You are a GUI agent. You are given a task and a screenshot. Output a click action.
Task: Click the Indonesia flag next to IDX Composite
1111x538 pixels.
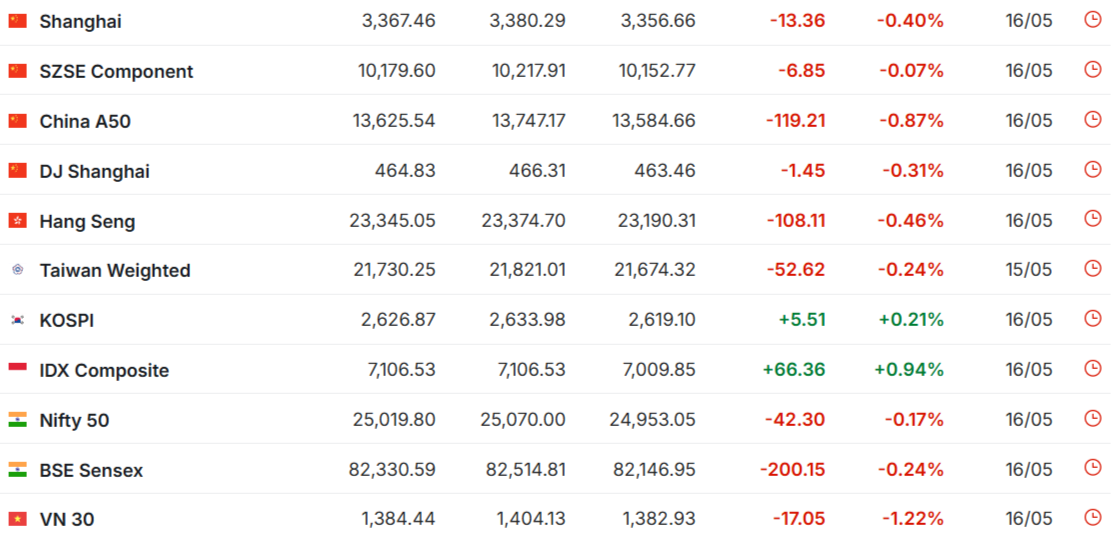point(17,370)
